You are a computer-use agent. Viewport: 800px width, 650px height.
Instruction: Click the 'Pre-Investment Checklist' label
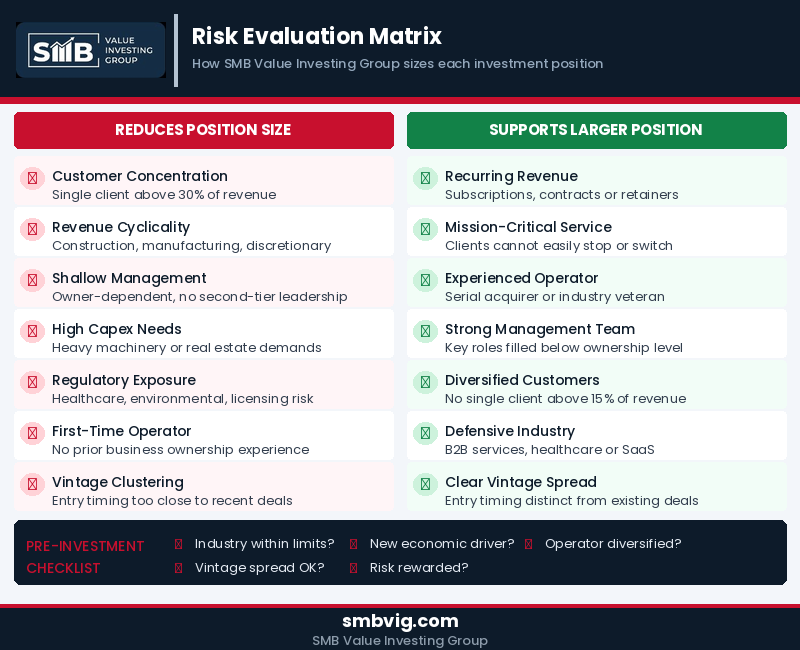[x=85, y=557]
